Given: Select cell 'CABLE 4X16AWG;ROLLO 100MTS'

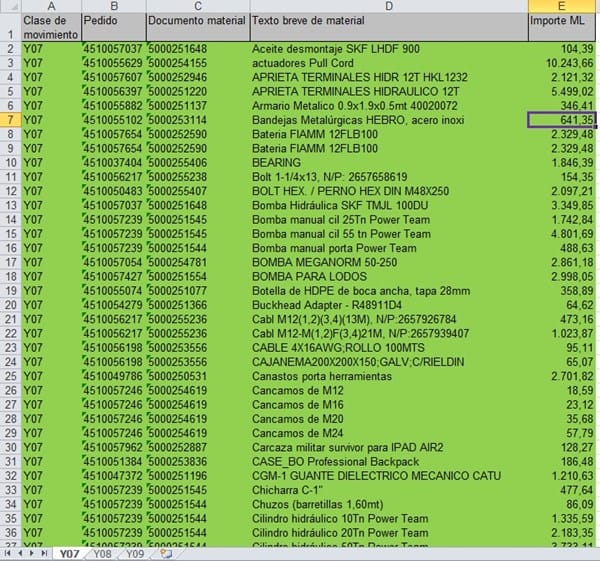Looking at the screenshot, I should point(389,347).
